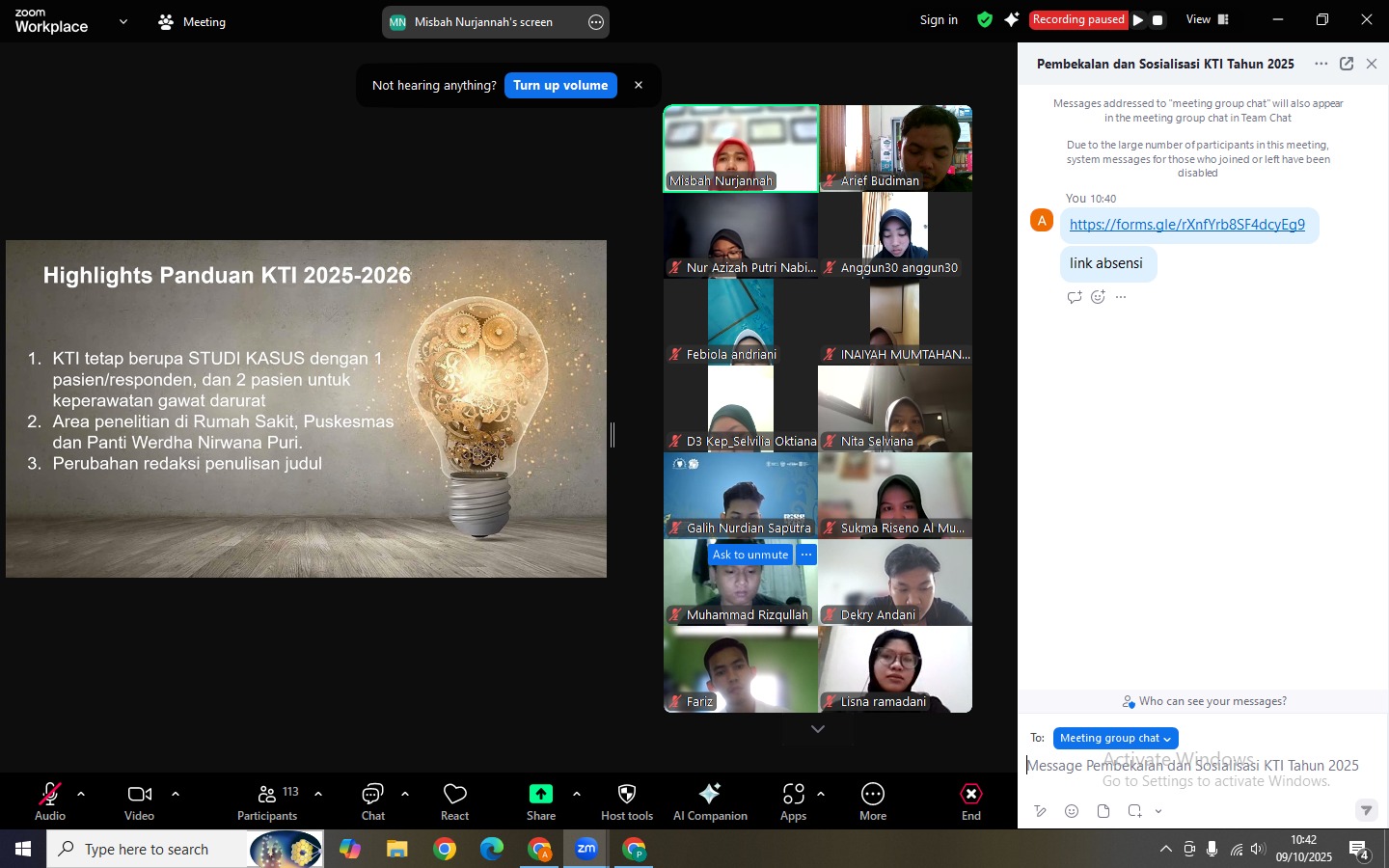
Task: Open emoji picker in chat composer
Action: (x=1072, y=811)
